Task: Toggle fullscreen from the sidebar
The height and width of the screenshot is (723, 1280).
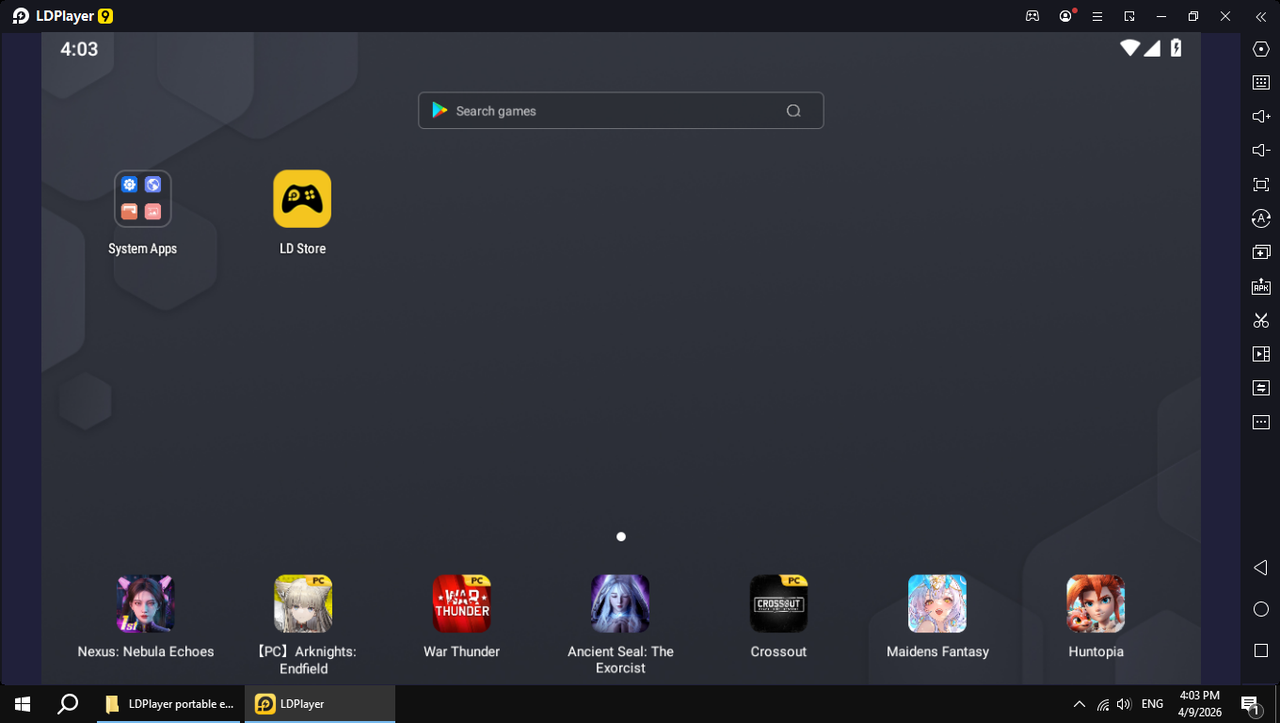Action: [x=1261, y=185]
